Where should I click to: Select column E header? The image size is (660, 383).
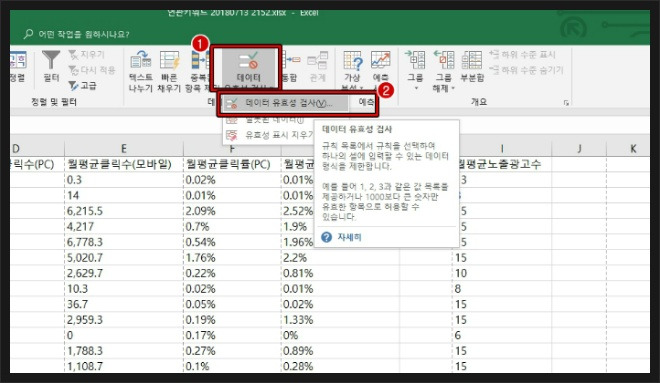124,149
